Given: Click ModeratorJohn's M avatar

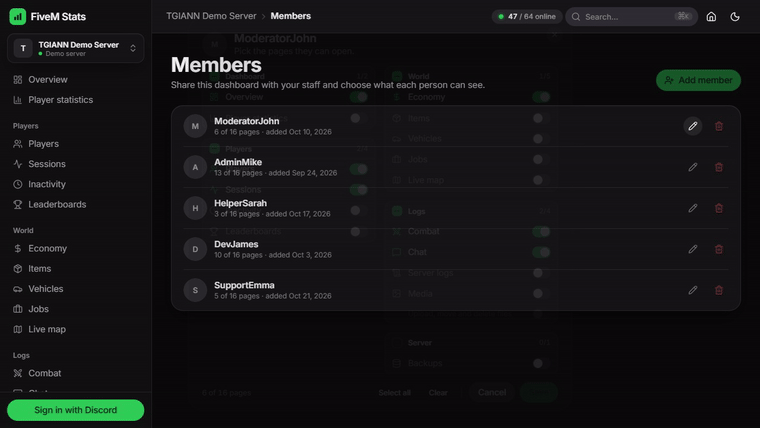Looking at the screenshot, I should point(195,126).
